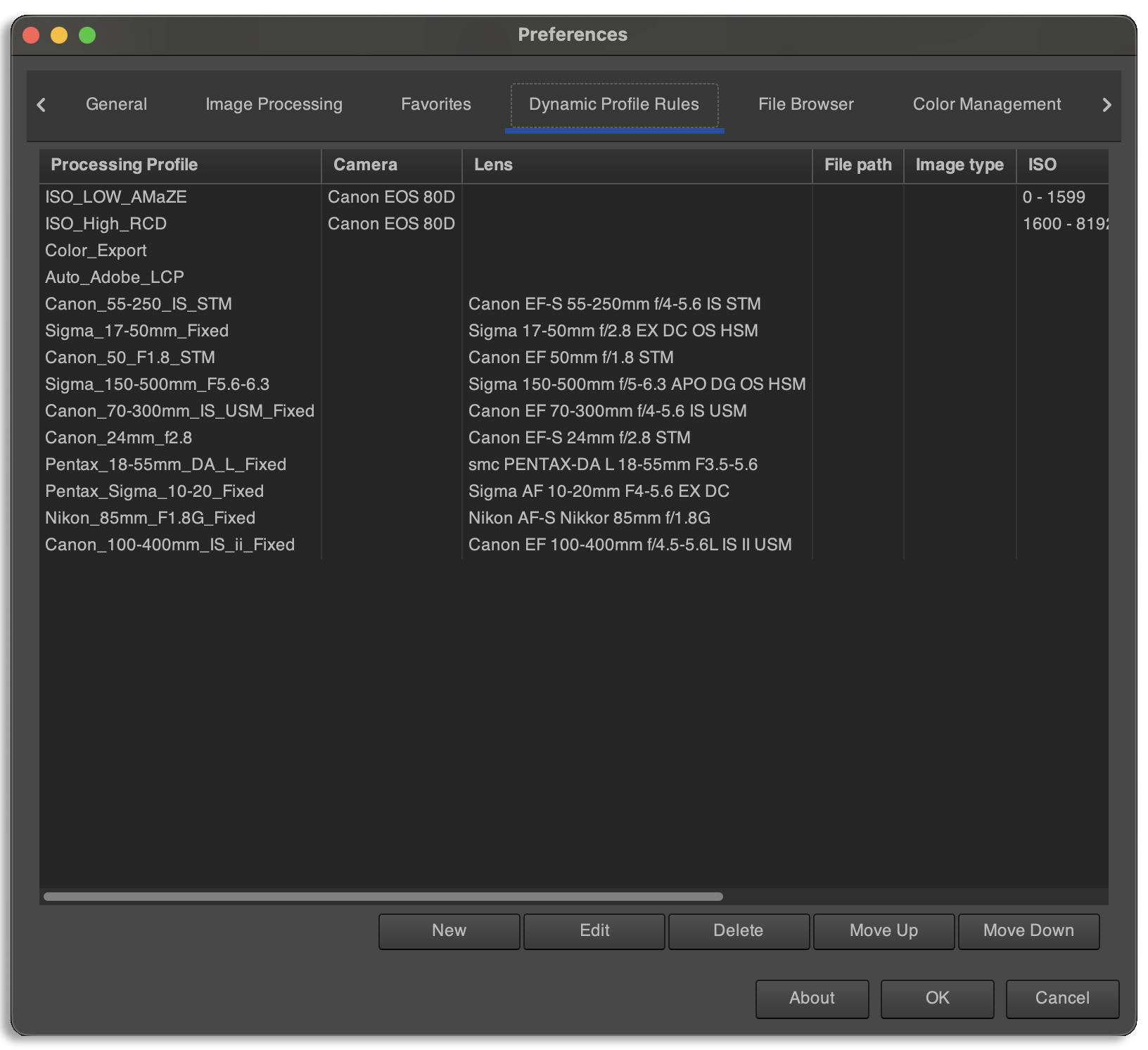
Task: Switch to Color Management tab
Action: [987, 104]
